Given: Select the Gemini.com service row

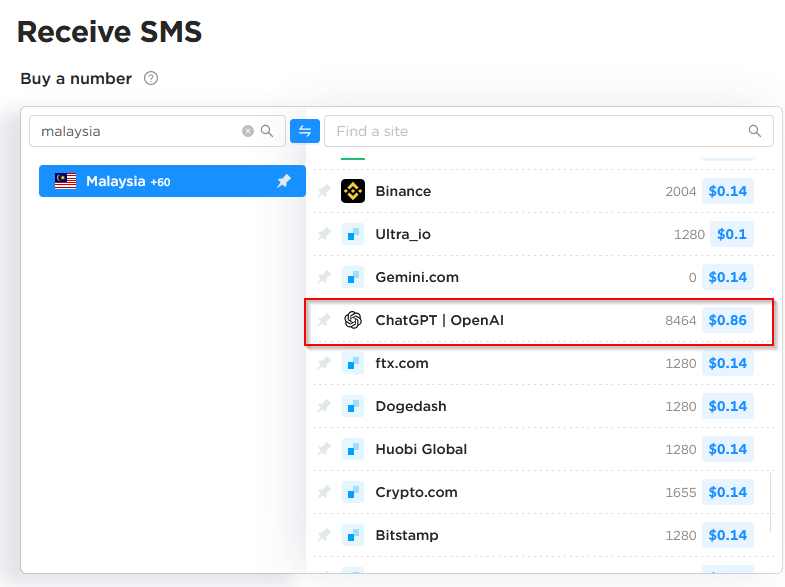Looking at the screenshot, I should coord(543,277).
